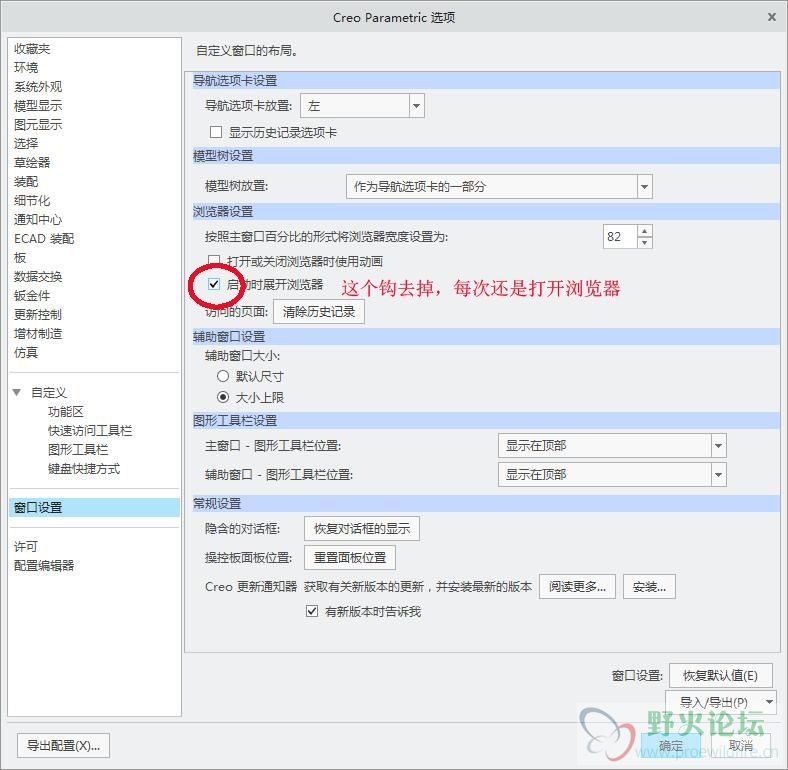Open 键盘快捷方式 settings
This screenshot has width=788, height=770.
click(84, 468)
